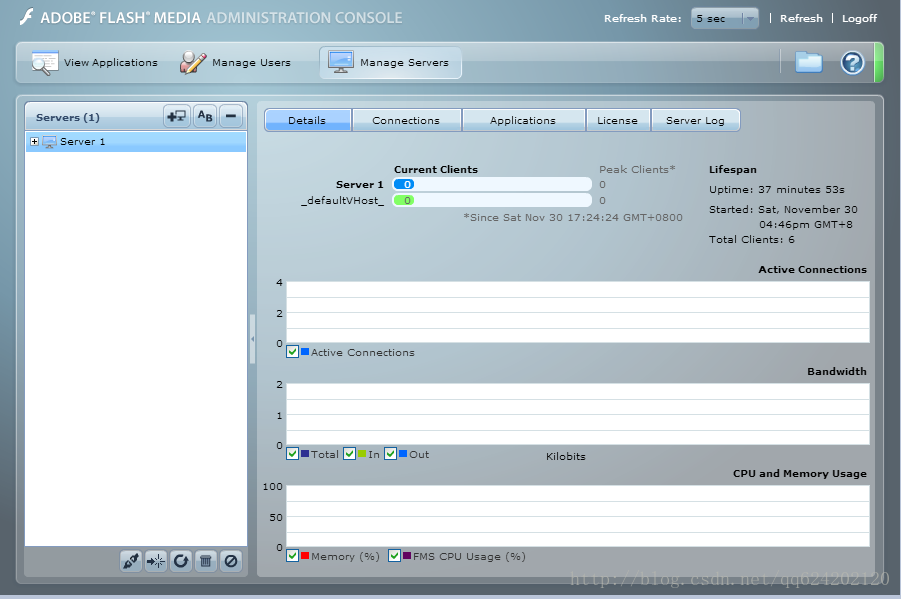Screen dimensions: 901x599
Task: Click the blue Active Connections legend swatch
Action: click(x=305, y=351)
